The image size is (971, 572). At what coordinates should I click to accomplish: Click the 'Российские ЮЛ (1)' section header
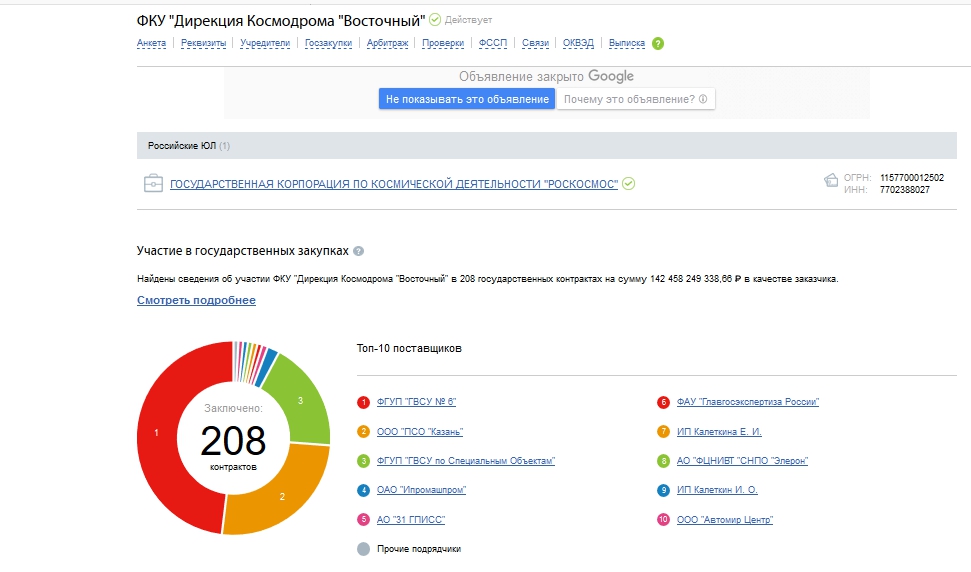tap(547, 145)
